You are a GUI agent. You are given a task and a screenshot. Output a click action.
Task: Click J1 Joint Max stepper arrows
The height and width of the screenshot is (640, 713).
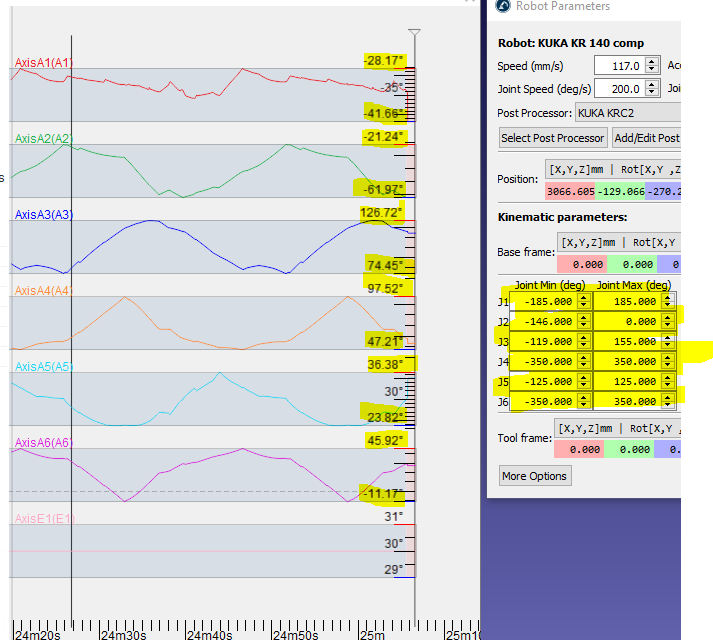click(x=668, y=302)
